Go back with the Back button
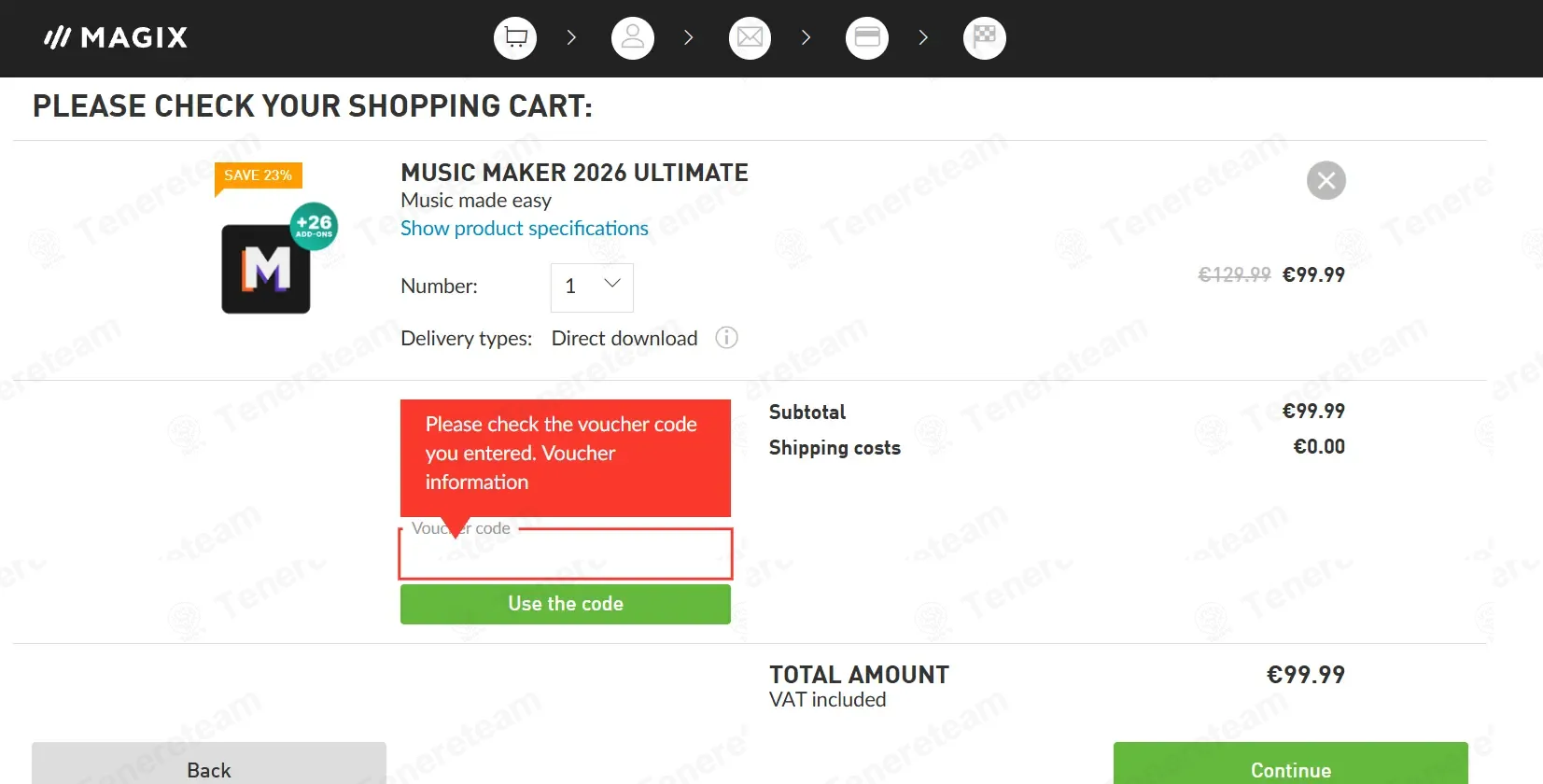 click(x=209, y=765)
